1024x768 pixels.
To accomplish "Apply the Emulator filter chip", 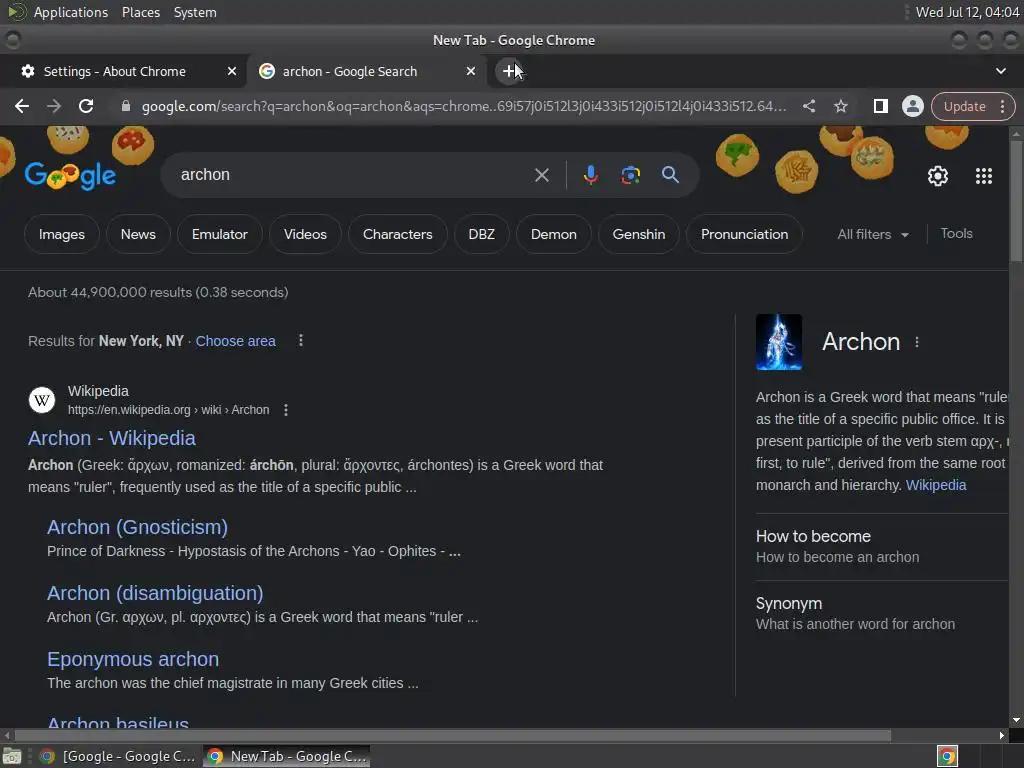I will (x=219, y=234).
